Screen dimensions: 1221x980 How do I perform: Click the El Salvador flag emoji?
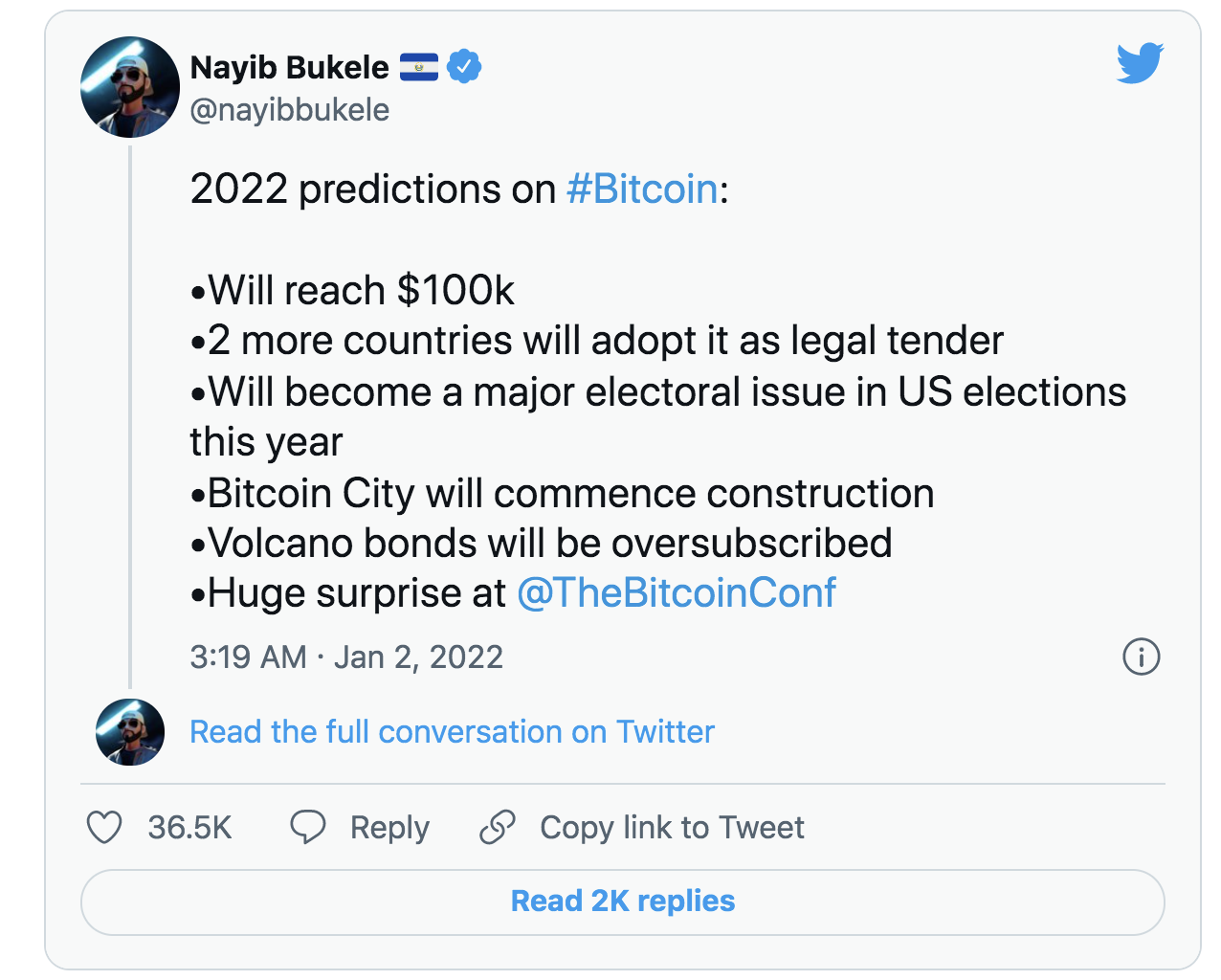coord(419,66)
